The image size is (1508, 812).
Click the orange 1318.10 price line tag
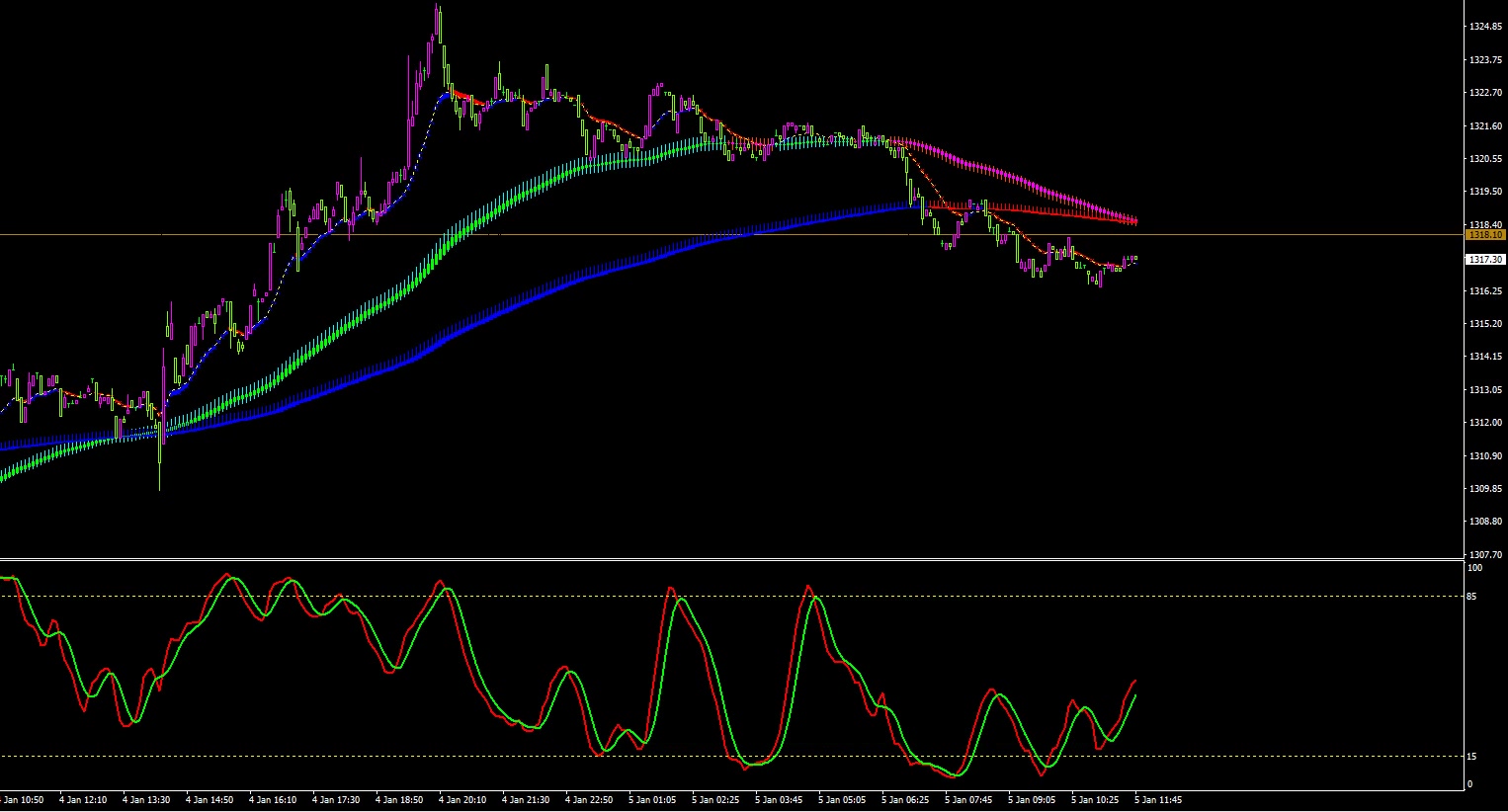[1485, 235]
